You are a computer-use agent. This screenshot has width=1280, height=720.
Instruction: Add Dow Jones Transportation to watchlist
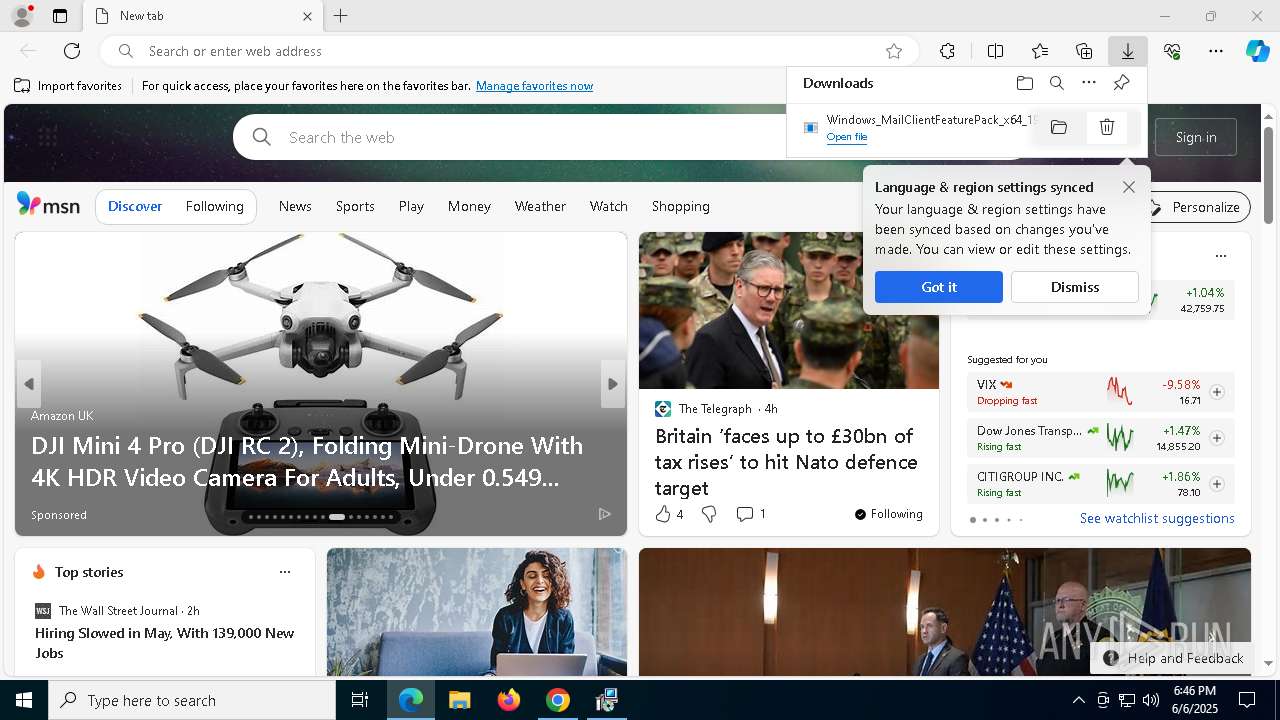pos(1217,438)
